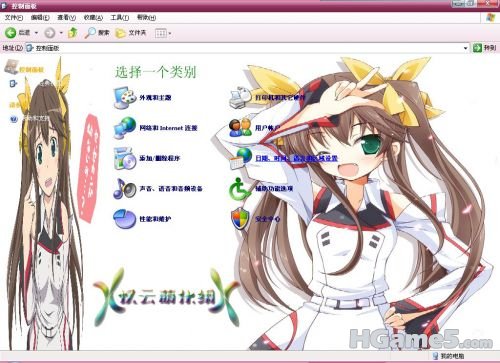500x363 pixels.
Task: Click the green wheelchair 辅助功能选项 icon
Action: point(239,189)
